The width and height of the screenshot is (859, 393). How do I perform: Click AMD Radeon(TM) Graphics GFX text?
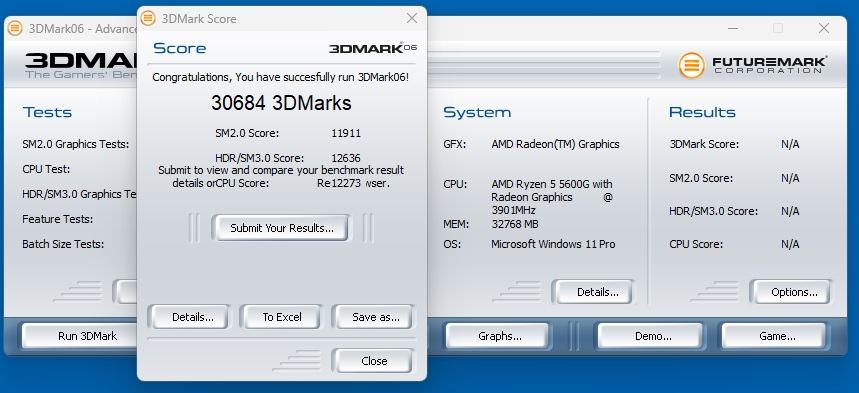(555, 144)
